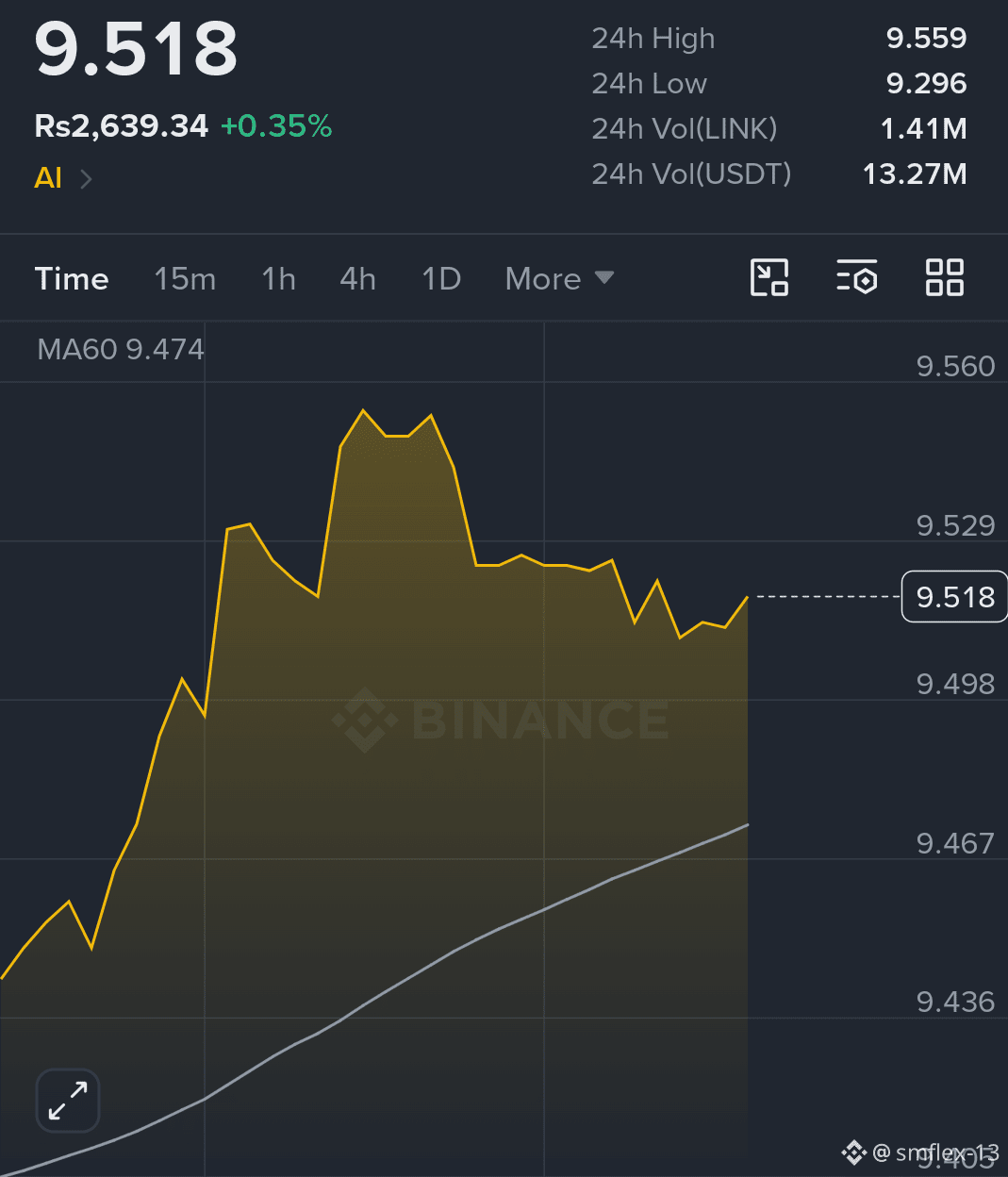Image resolution: width=1008 pixels, height=1177 pixels.
Task: Switch to the 1h interval
Action: click(278, 278)
